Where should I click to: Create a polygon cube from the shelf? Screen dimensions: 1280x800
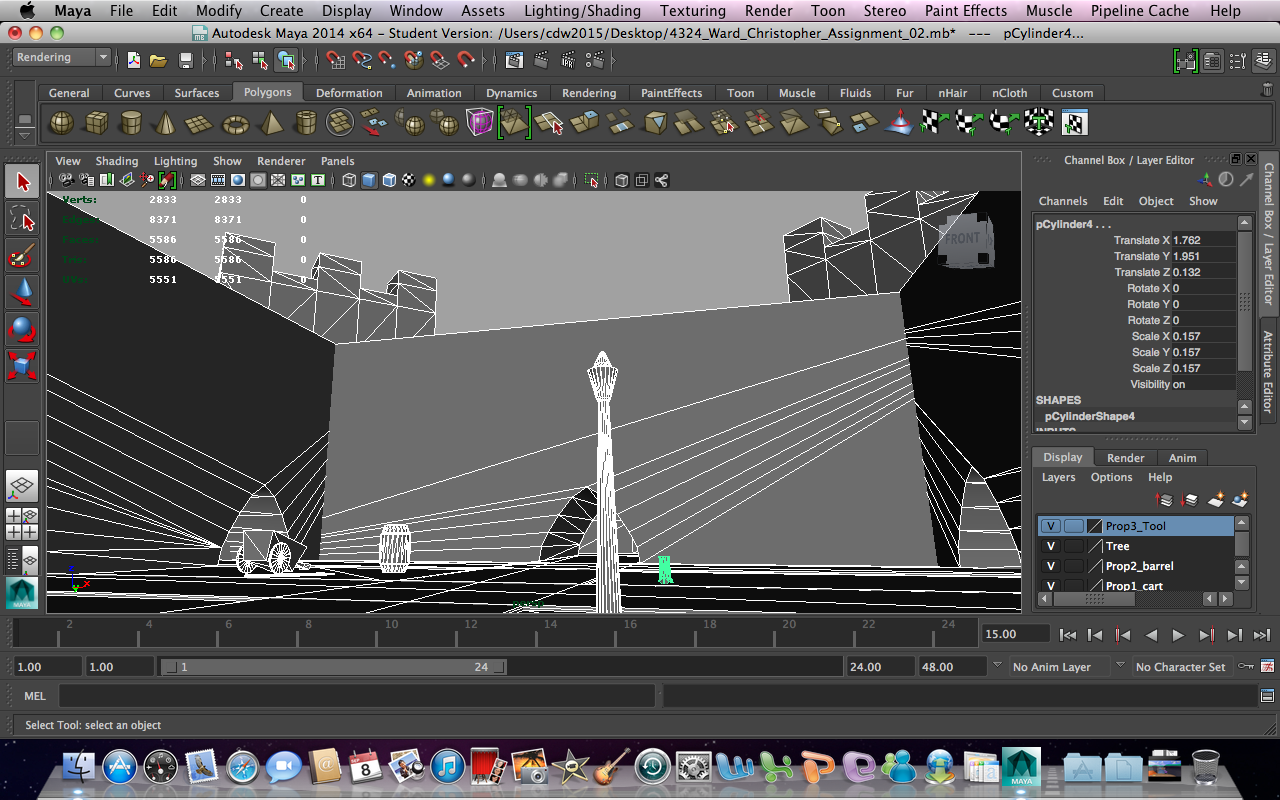pyautogui.click(x=96, y=123)
